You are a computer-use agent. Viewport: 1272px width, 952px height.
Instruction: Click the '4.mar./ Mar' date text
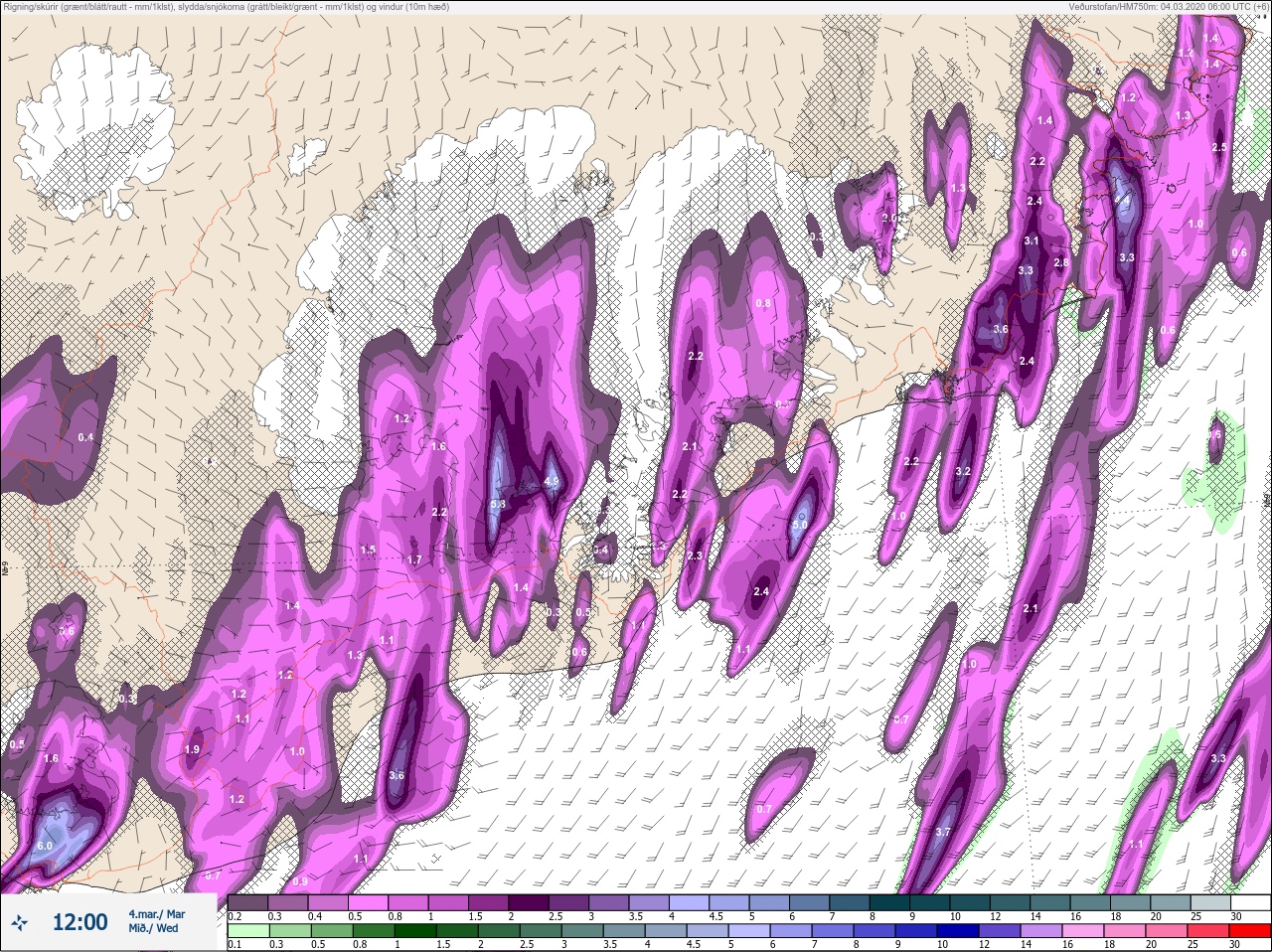point(156,913)
